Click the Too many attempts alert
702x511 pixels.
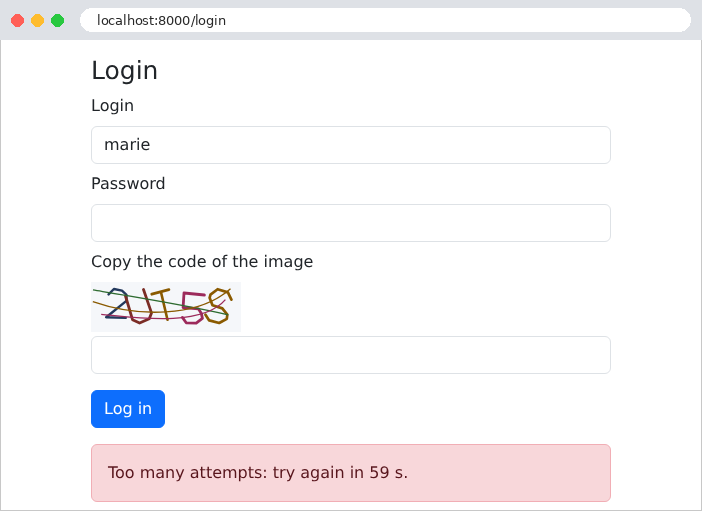351,473
